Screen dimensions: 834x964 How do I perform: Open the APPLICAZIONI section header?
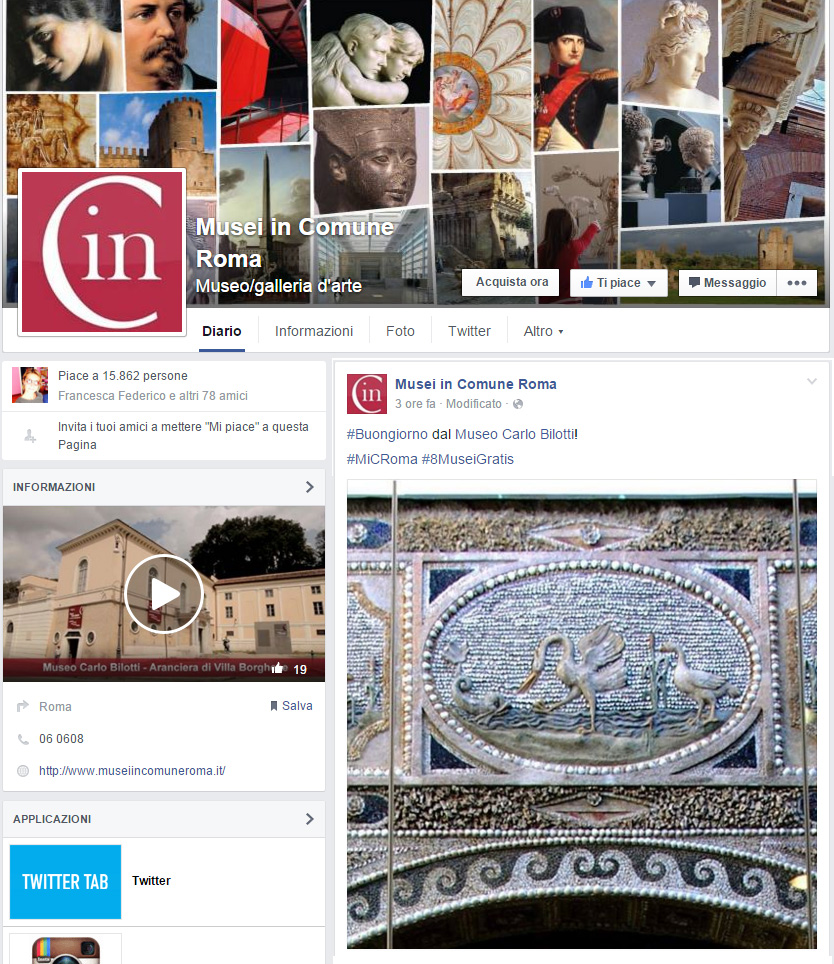tap(164, 819)
